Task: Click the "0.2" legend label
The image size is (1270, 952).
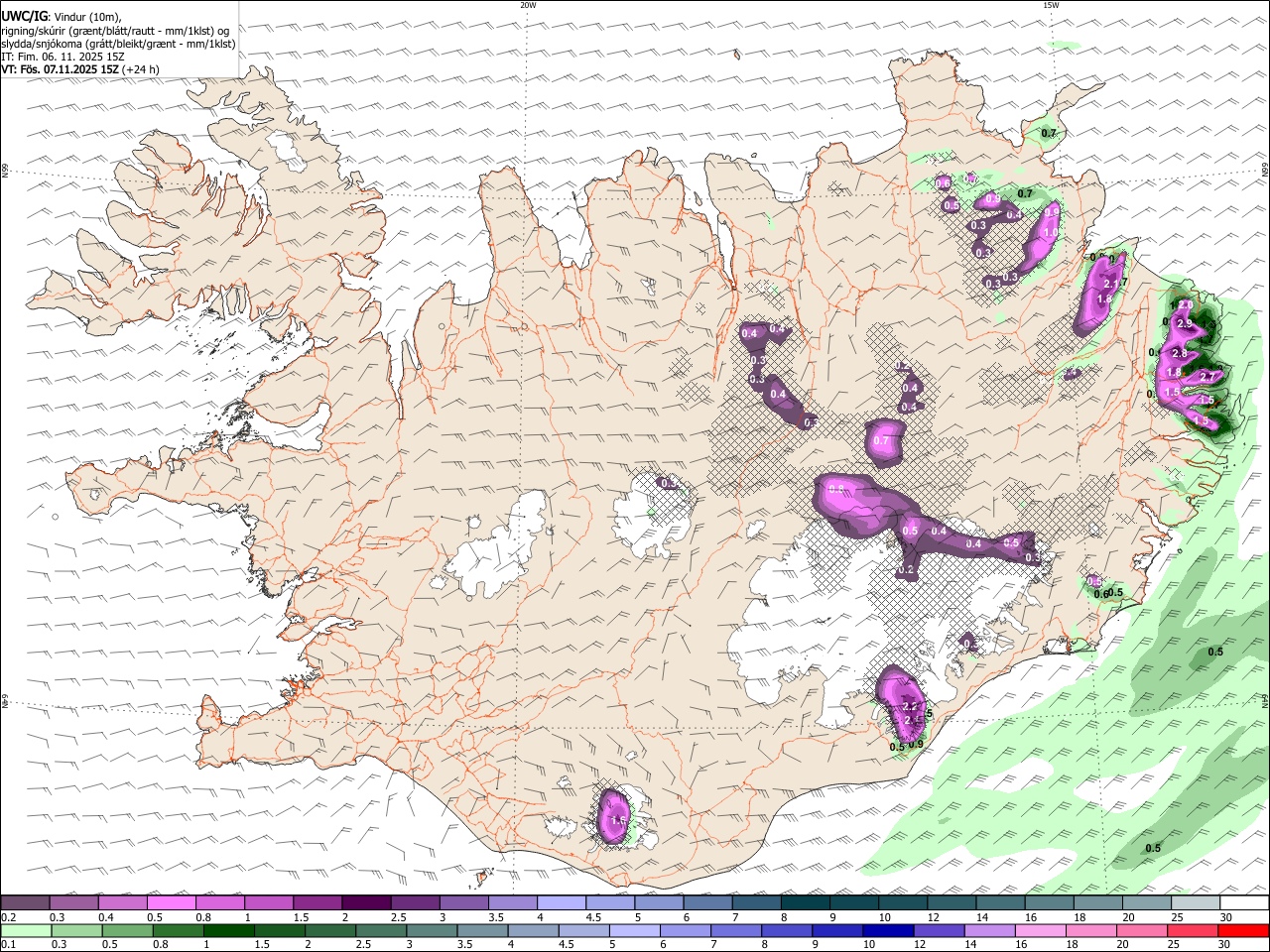Action: coord(7,917)
